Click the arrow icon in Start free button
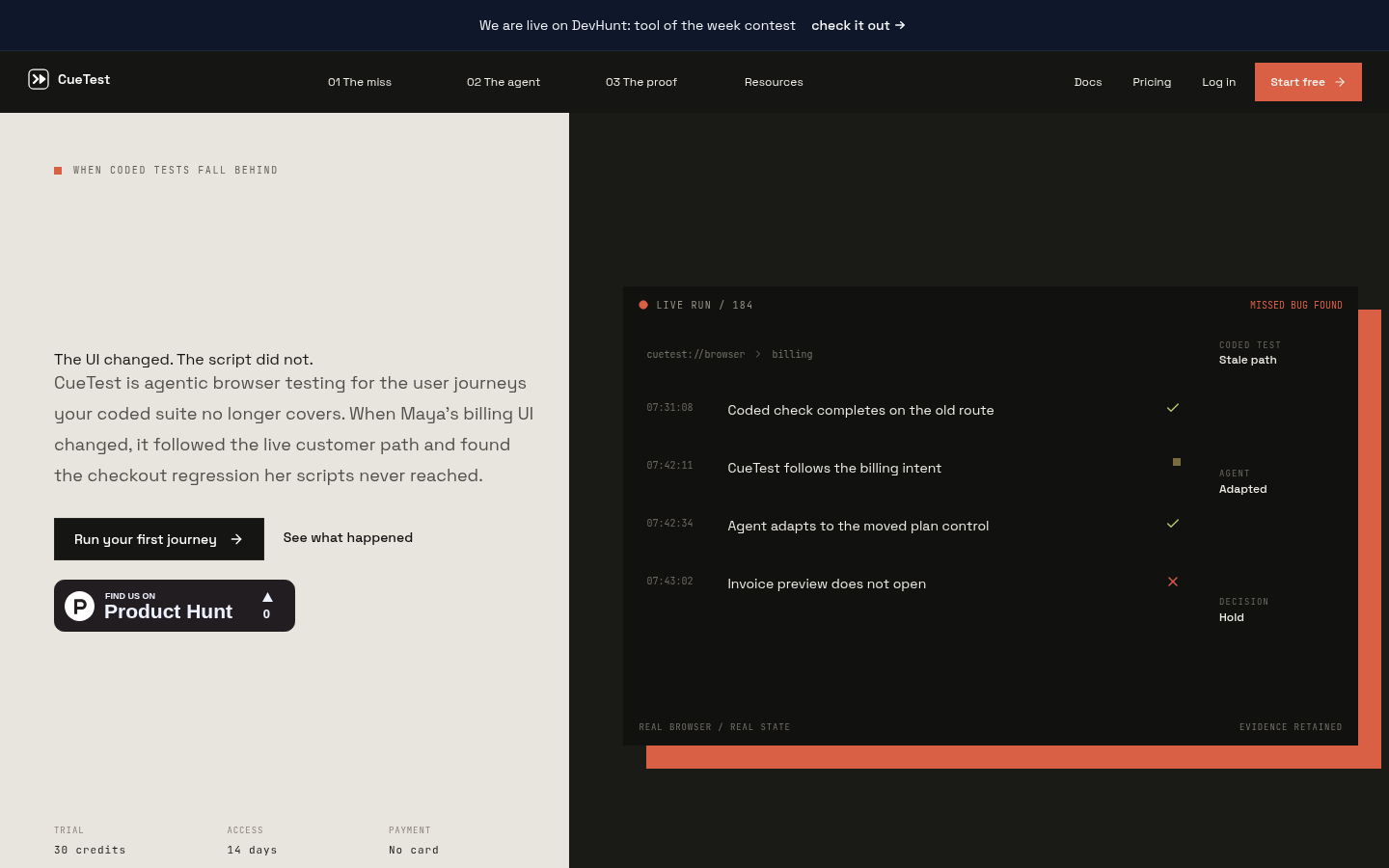Image resolution: width=1389 pixels, height=868 pixels. pyautogui.click(x=1340, y=82)
